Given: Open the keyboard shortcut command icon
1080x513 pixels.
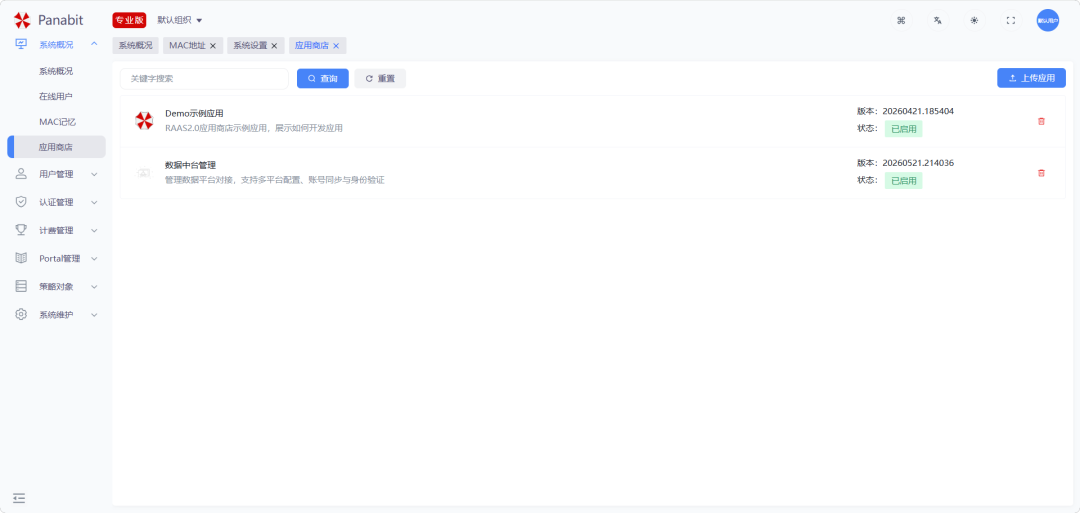Looking at the screenshot, I should pos(901,20).
